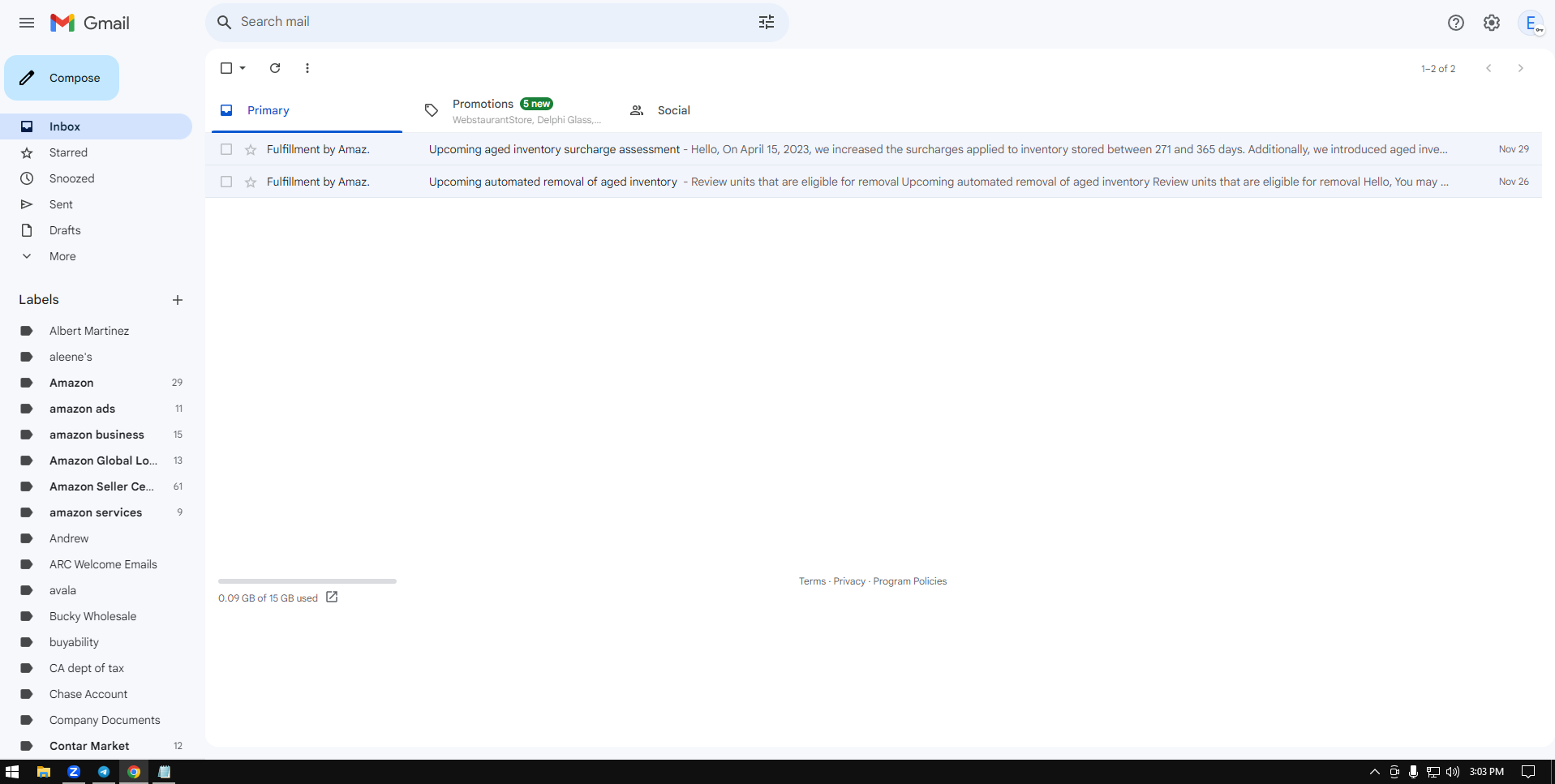The height and width of the screenshot is (784, 1555).
Task: Open the Sent folder
Action: pos(96,204)
